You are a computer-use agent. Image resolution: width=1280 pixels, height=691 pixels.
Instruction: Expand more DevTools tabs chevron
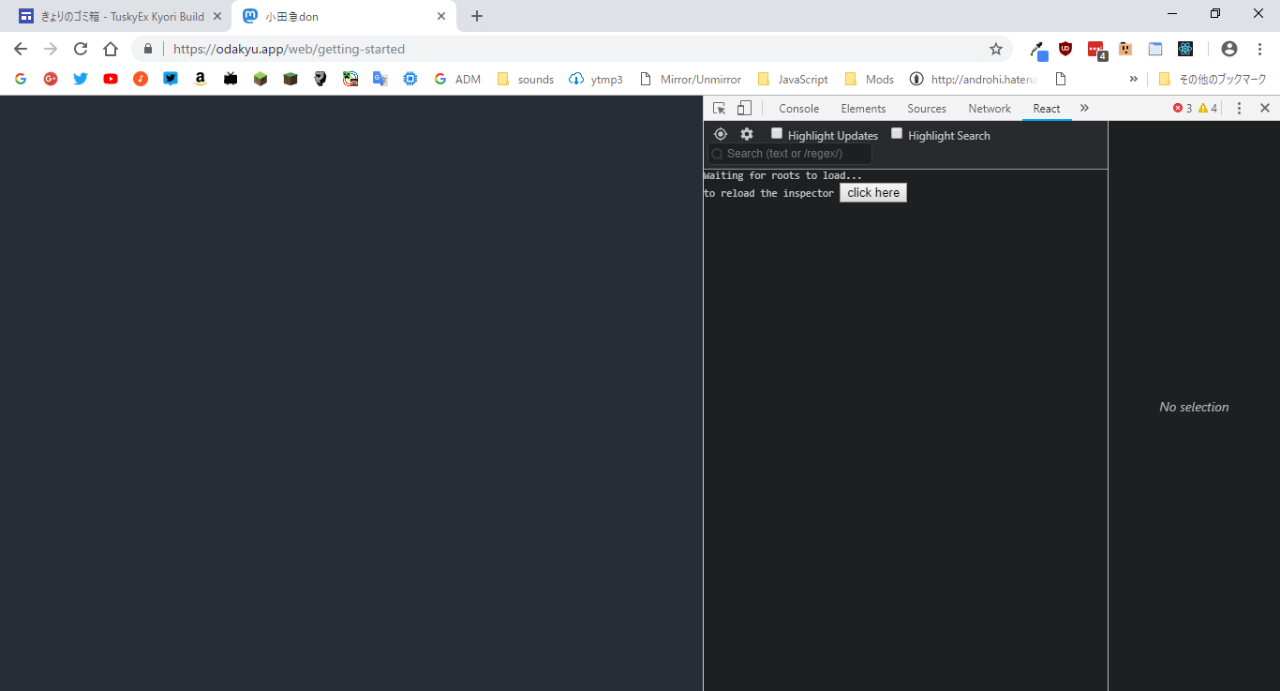1084,108
